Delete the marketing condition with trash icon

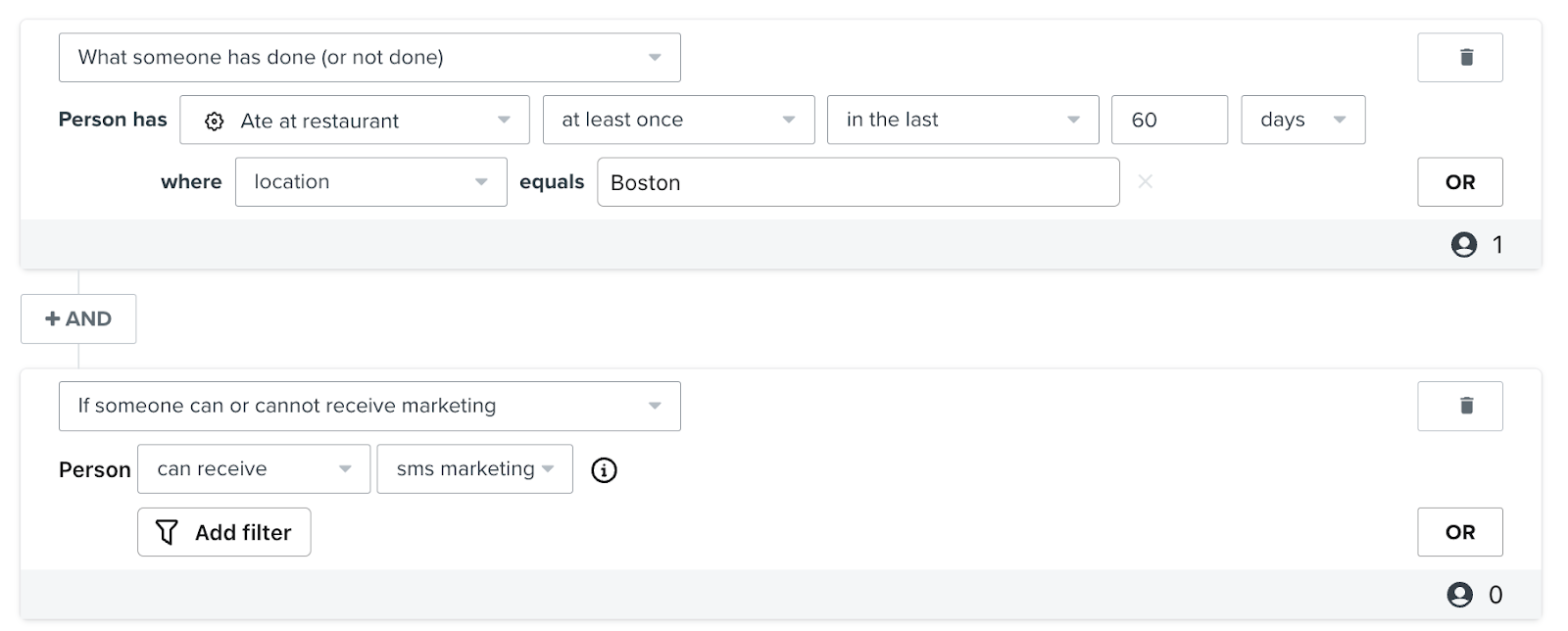tap(1459, 406)
